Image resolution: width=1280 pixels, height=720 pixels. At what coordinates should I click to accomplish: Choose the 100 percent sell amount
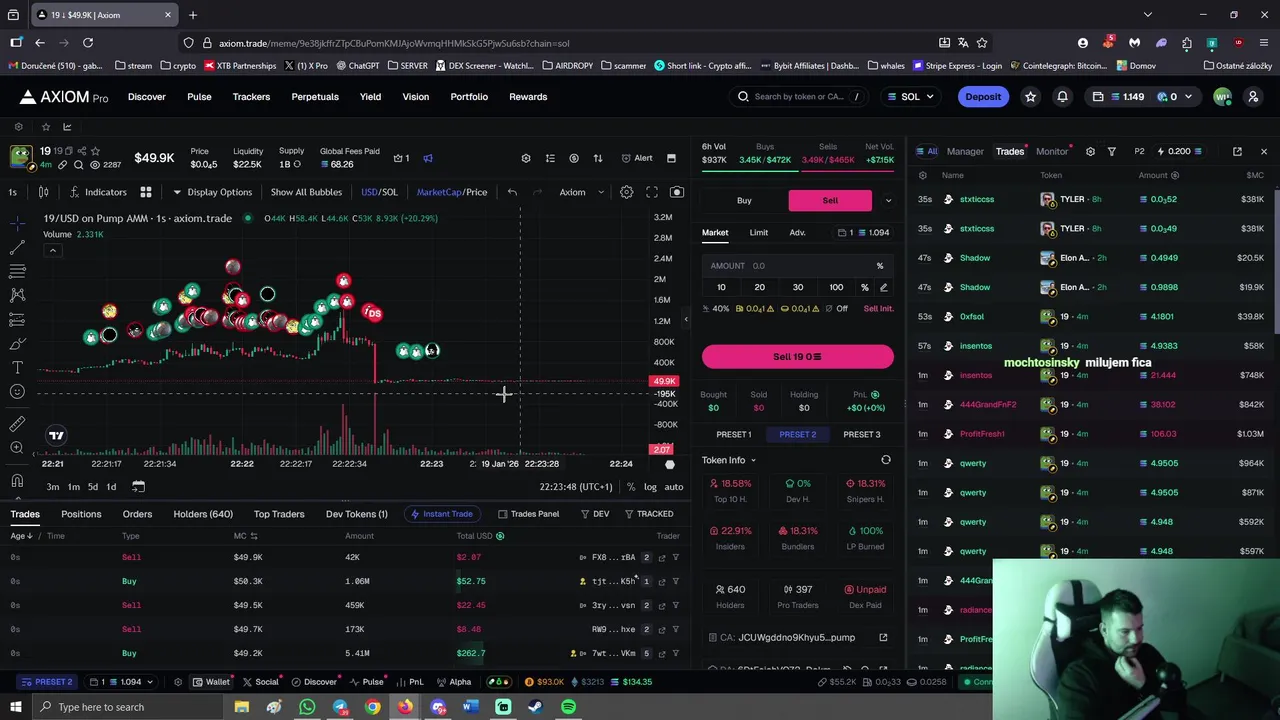836,287
